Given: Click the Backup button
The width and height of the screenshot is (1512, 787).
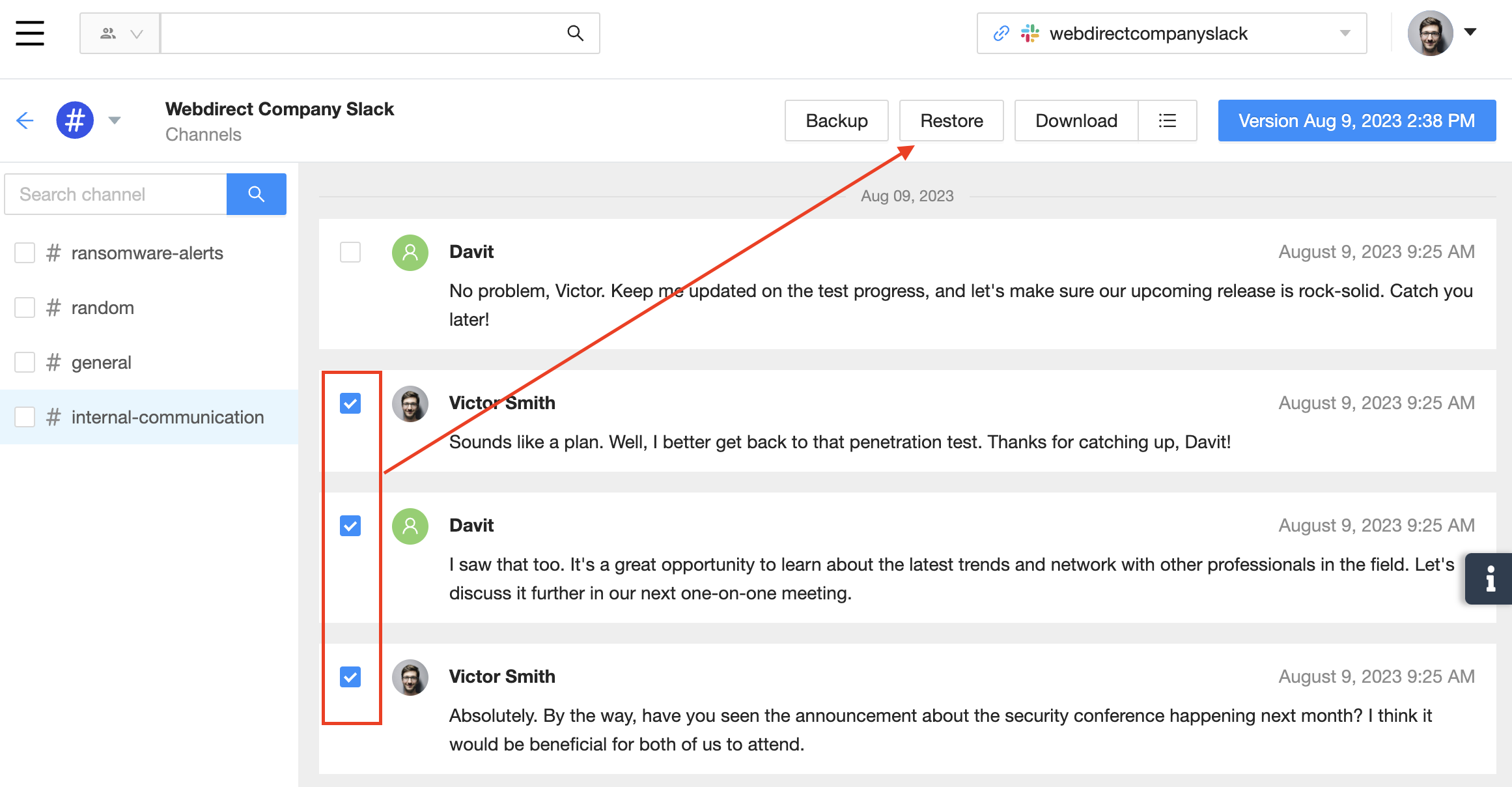Looking at the screenshot, I should [836, 121].
